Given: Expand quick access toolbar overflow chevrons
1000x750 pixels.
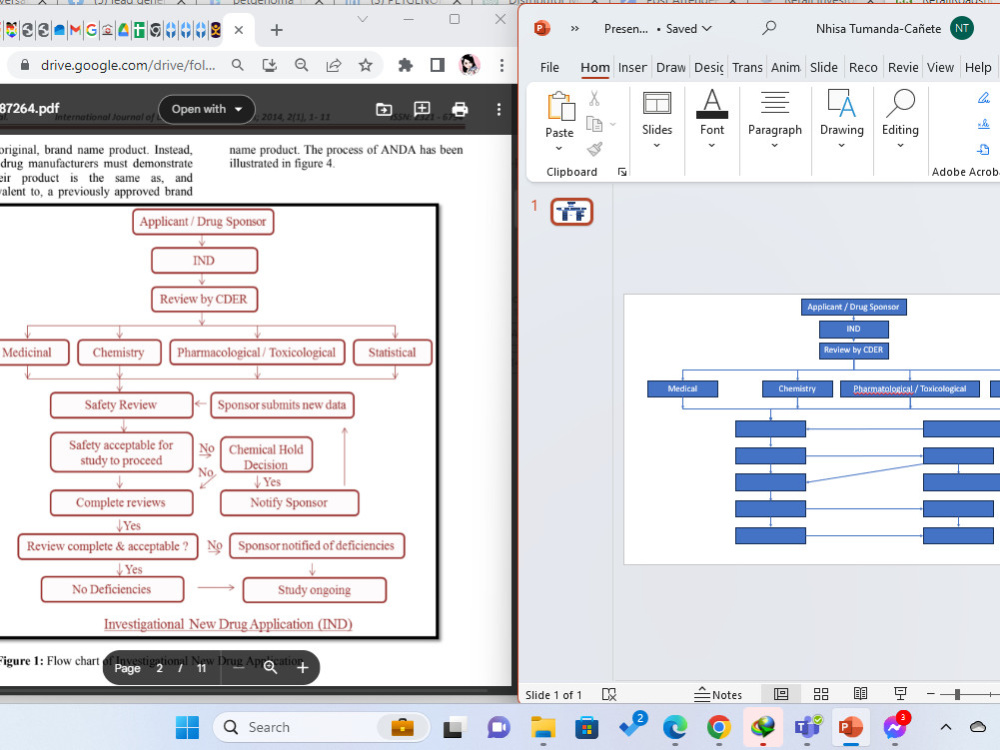Looking at the screenshot, I should (575, 29).
